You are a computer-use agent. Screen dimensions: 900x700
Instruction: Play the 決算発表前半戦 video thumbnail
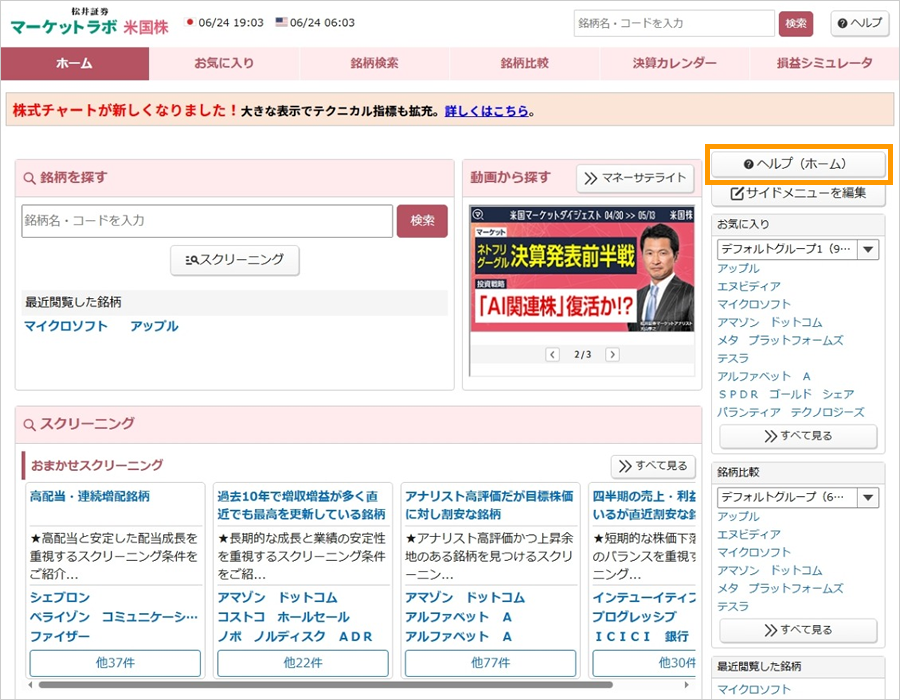(x=582, y=269)
